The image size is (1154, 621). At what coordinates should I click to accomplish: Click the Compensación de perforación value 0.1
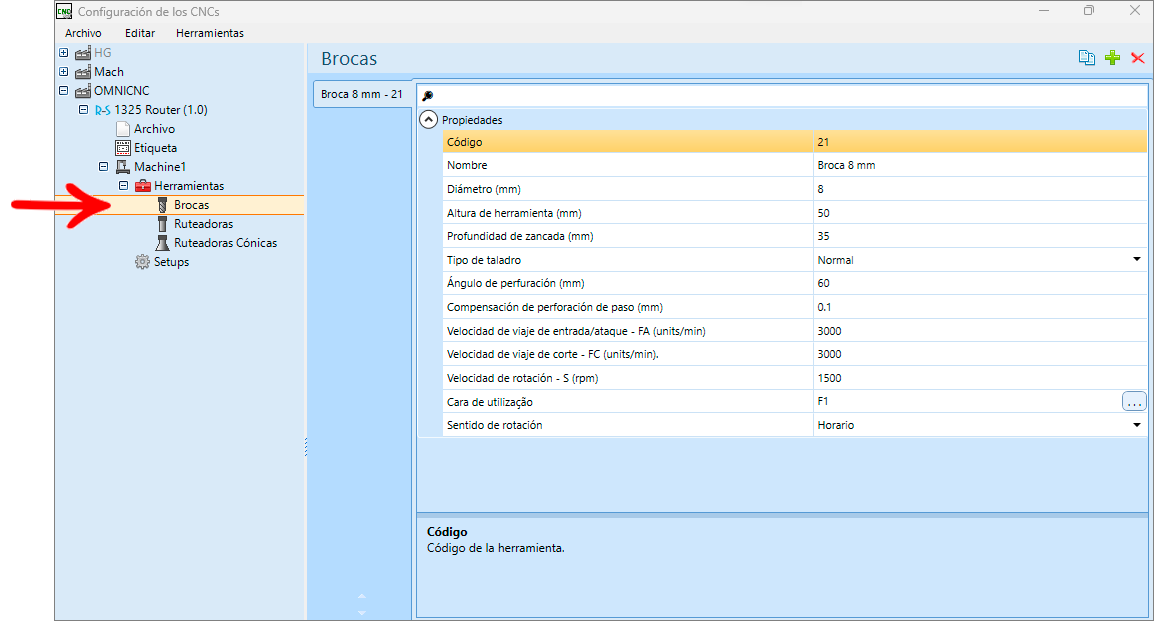(x=980, y=307)
